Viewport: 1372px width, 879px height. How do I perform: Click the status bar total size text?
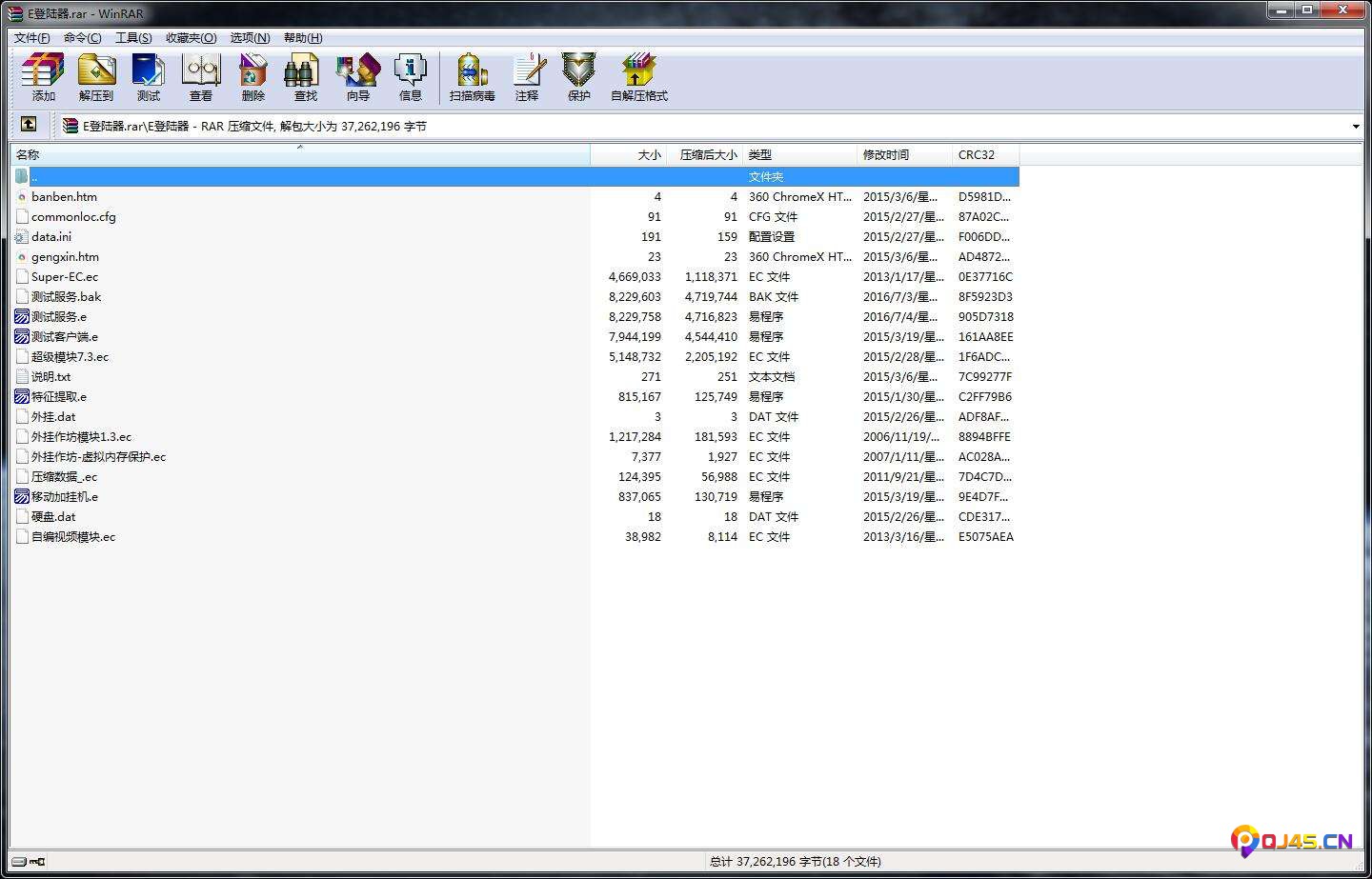796,862
